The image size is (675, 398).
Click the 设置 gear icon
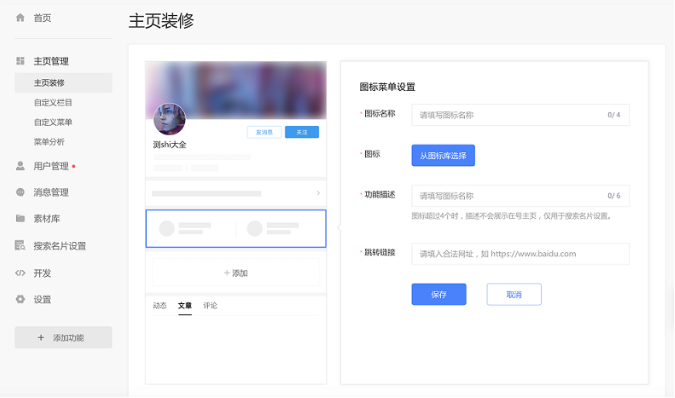click(x=20, y=299)
